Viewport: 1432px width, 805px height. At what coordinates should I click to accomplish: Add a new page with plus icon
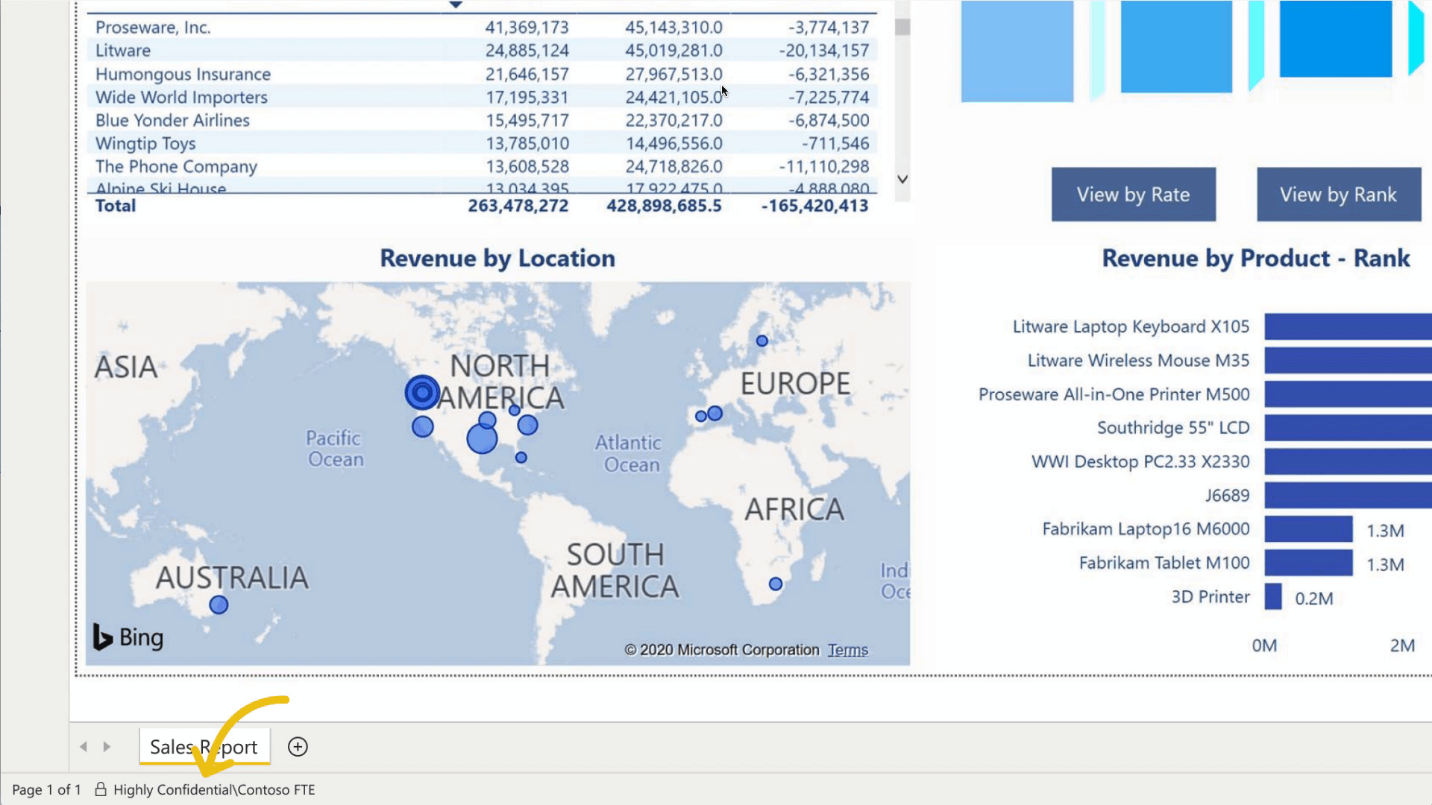[298, 746]
